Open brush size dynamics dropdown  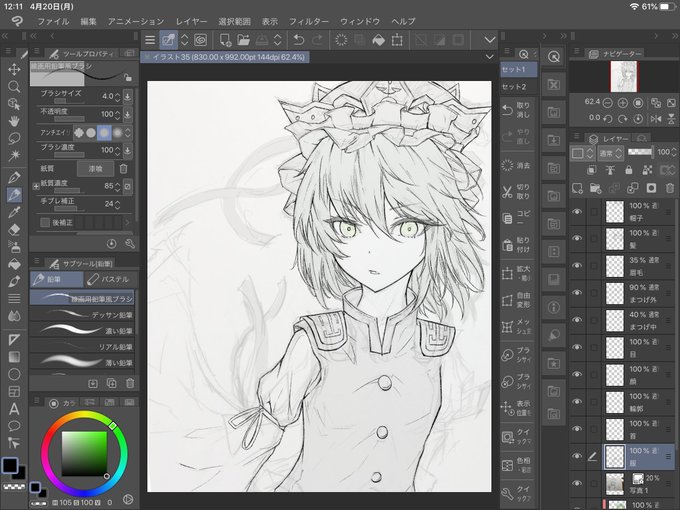coord(128,96)
